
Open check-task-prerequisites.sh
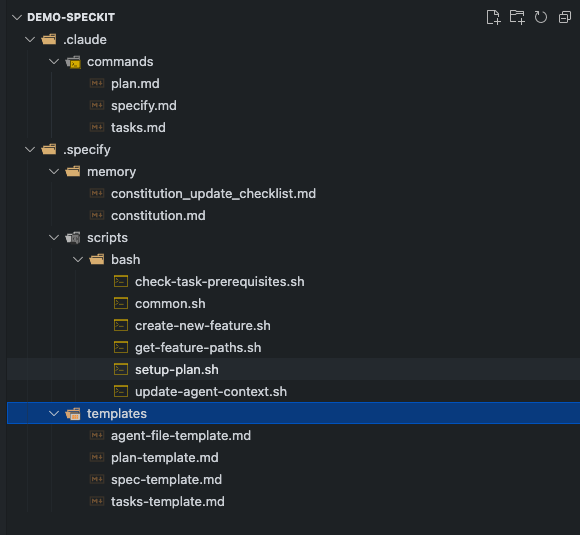pyautogui.click(x=220, y=282)
